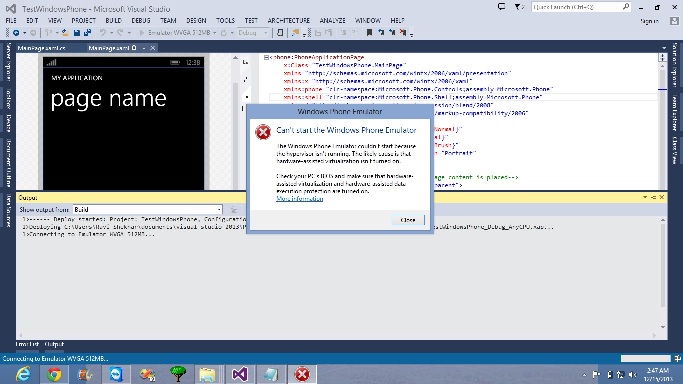Click the taskbar clock showing 2:47 AM
This screenshot has width=683, height=384.
[658, 374]
